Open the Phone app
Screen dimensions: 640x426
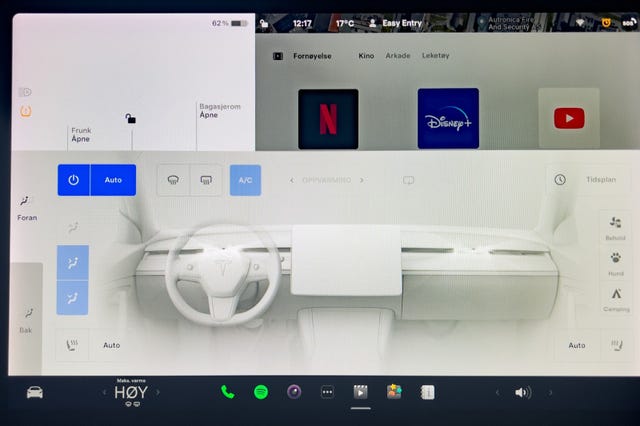tap(227, 392)
